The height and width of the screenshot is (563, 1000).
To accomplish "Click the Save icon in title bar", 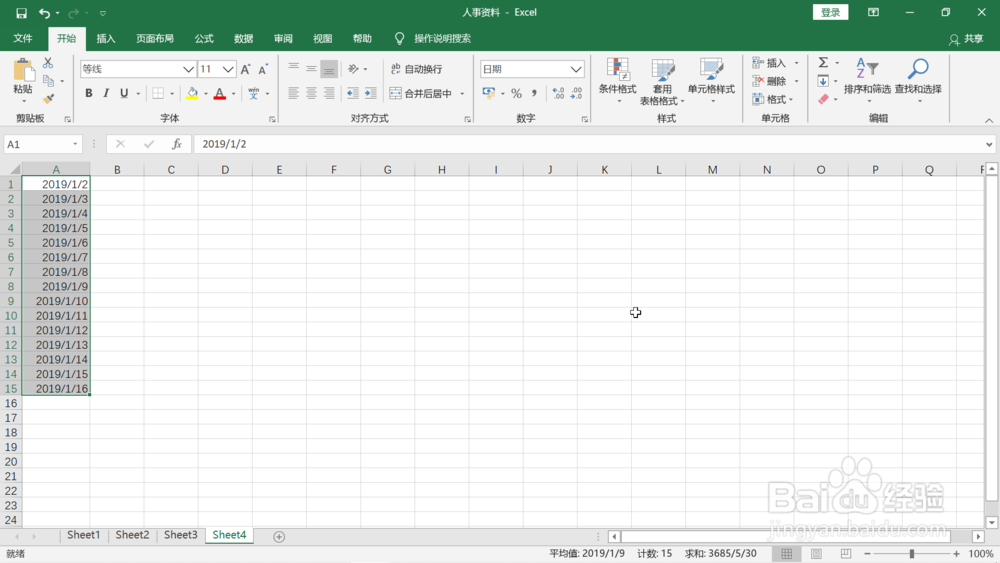I will click(x=21, y=13).
